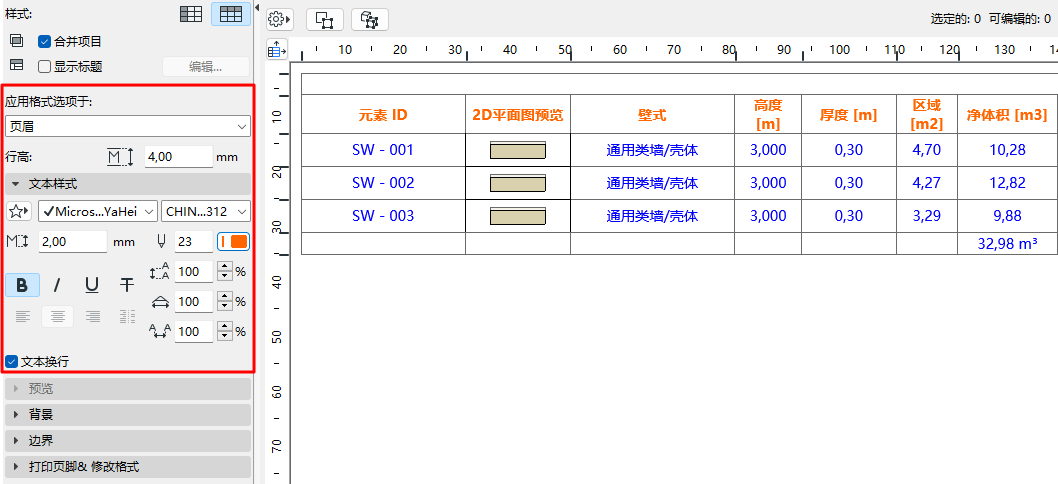Viewport: 1058px width, 484px height.
Task: Expand the 打印页脚& 修改格式 section
Action: coord(128,466)
